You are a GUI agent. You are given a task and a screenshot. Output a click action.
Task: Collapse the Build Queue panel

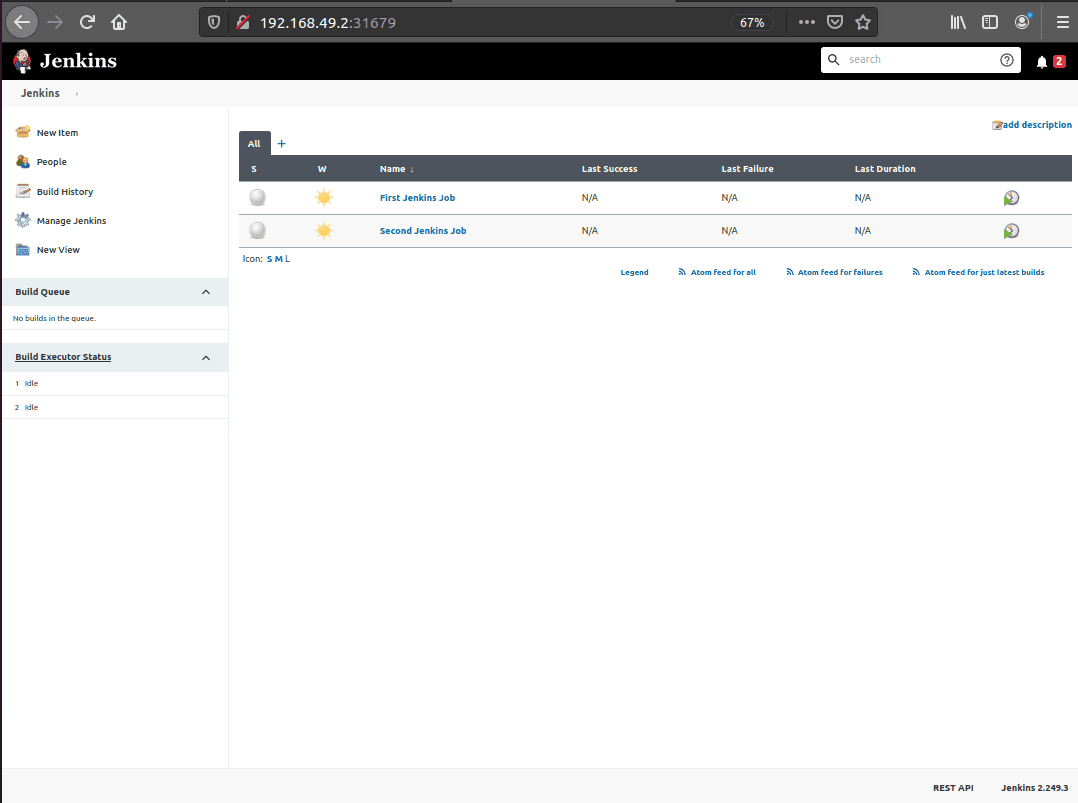coord(206,292)
